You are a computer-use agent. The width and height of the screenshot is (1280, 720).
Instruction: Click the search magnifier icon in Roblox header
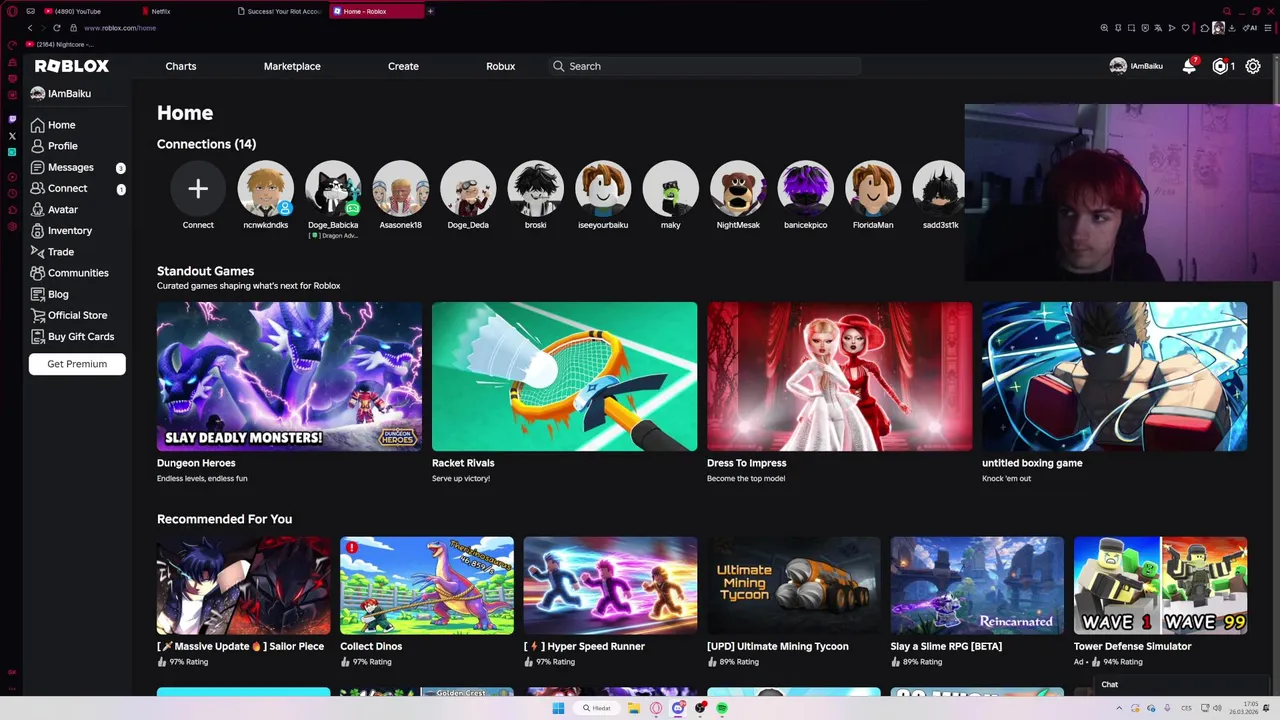[x=558, y=66]
